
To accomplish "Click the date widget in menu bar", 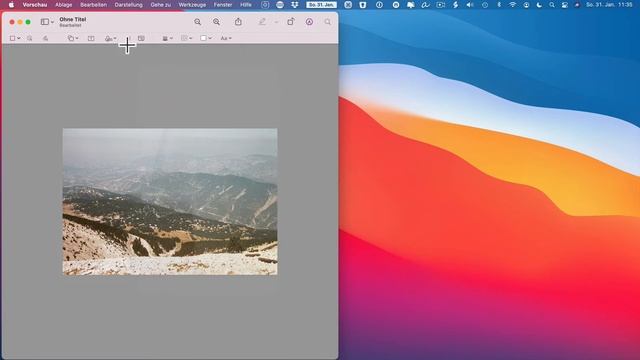I will click(322, 5).
